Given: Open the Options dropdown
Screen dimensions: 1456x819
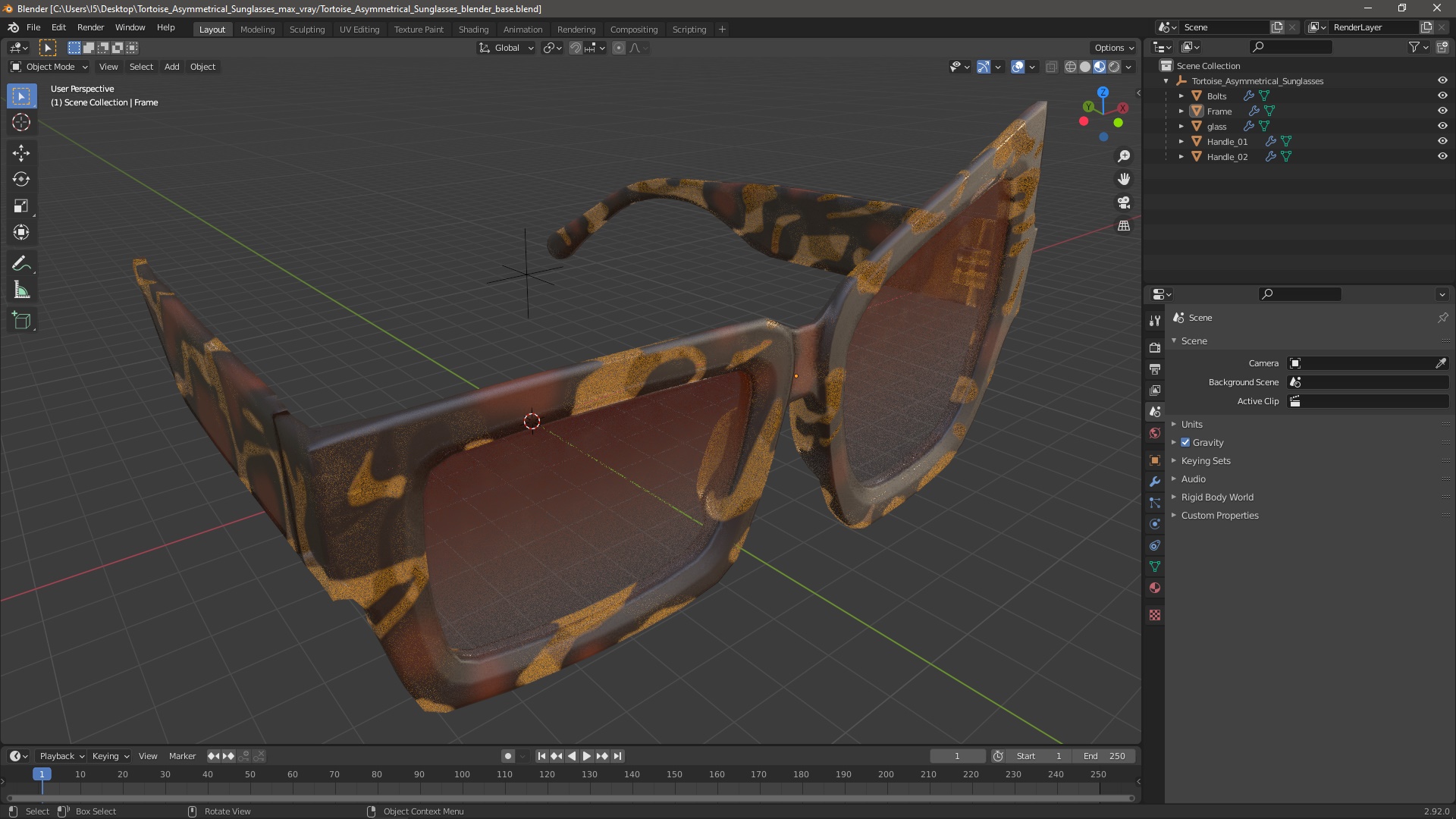Looking at the screenshot, I should pos(1114,48).
